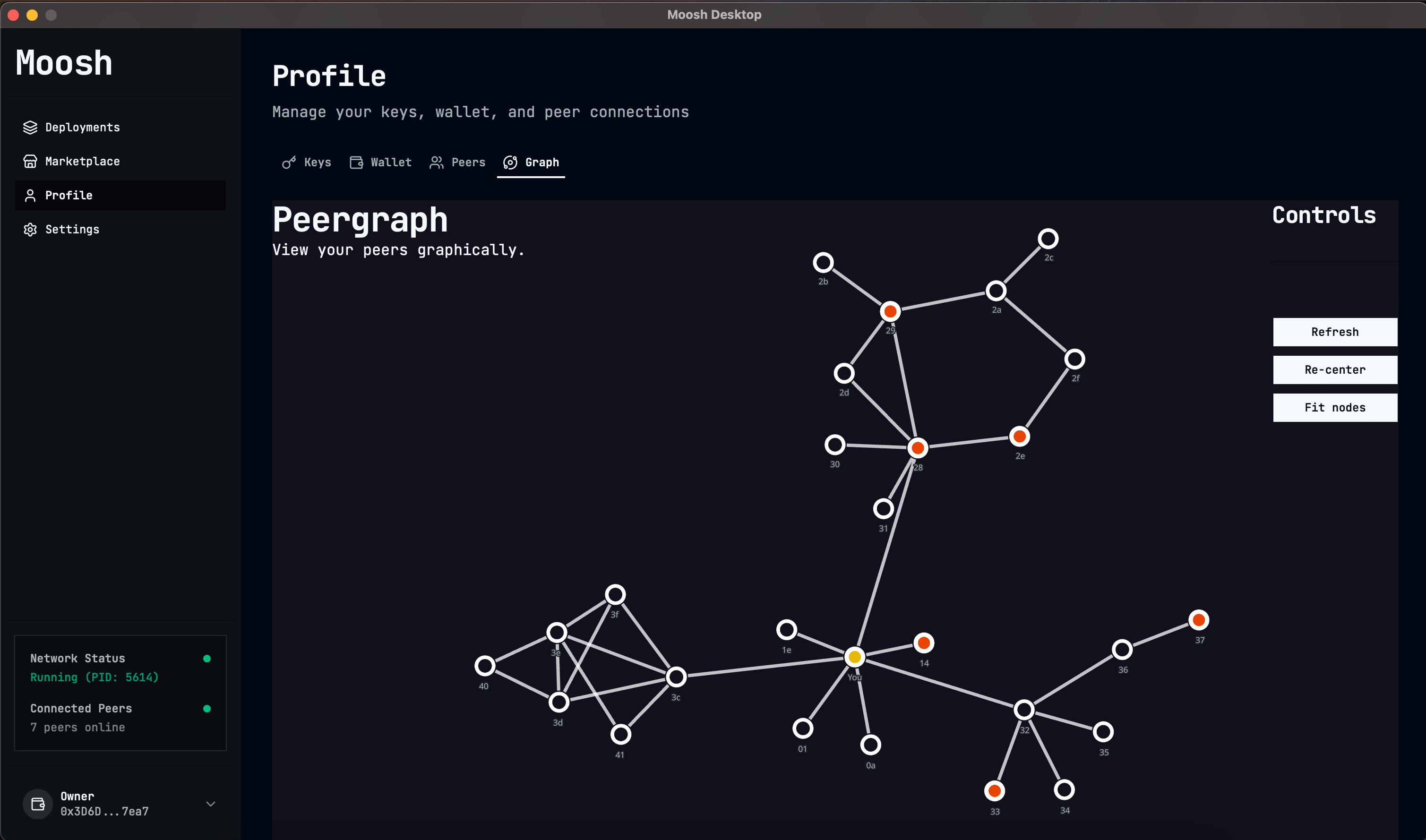This screenshot has width=1426, height=840.
Task: Click the key icon on Keys tab
Action: [x=289, y=163]
